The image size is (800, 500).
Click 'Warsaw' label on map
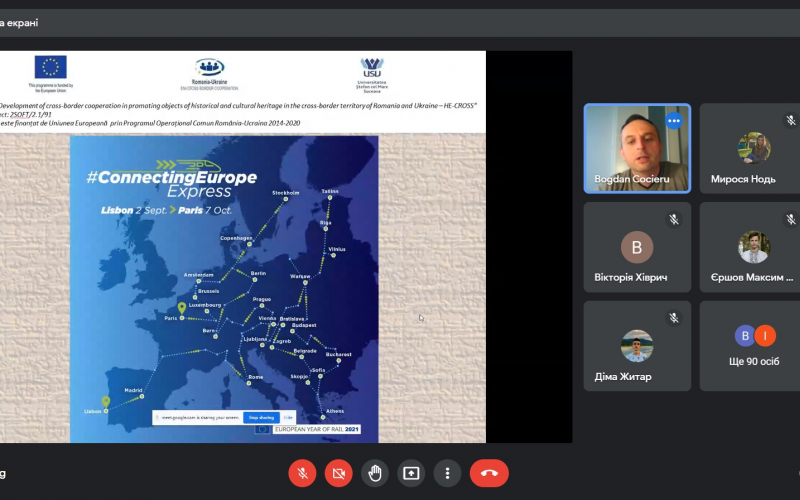(300, 276)
